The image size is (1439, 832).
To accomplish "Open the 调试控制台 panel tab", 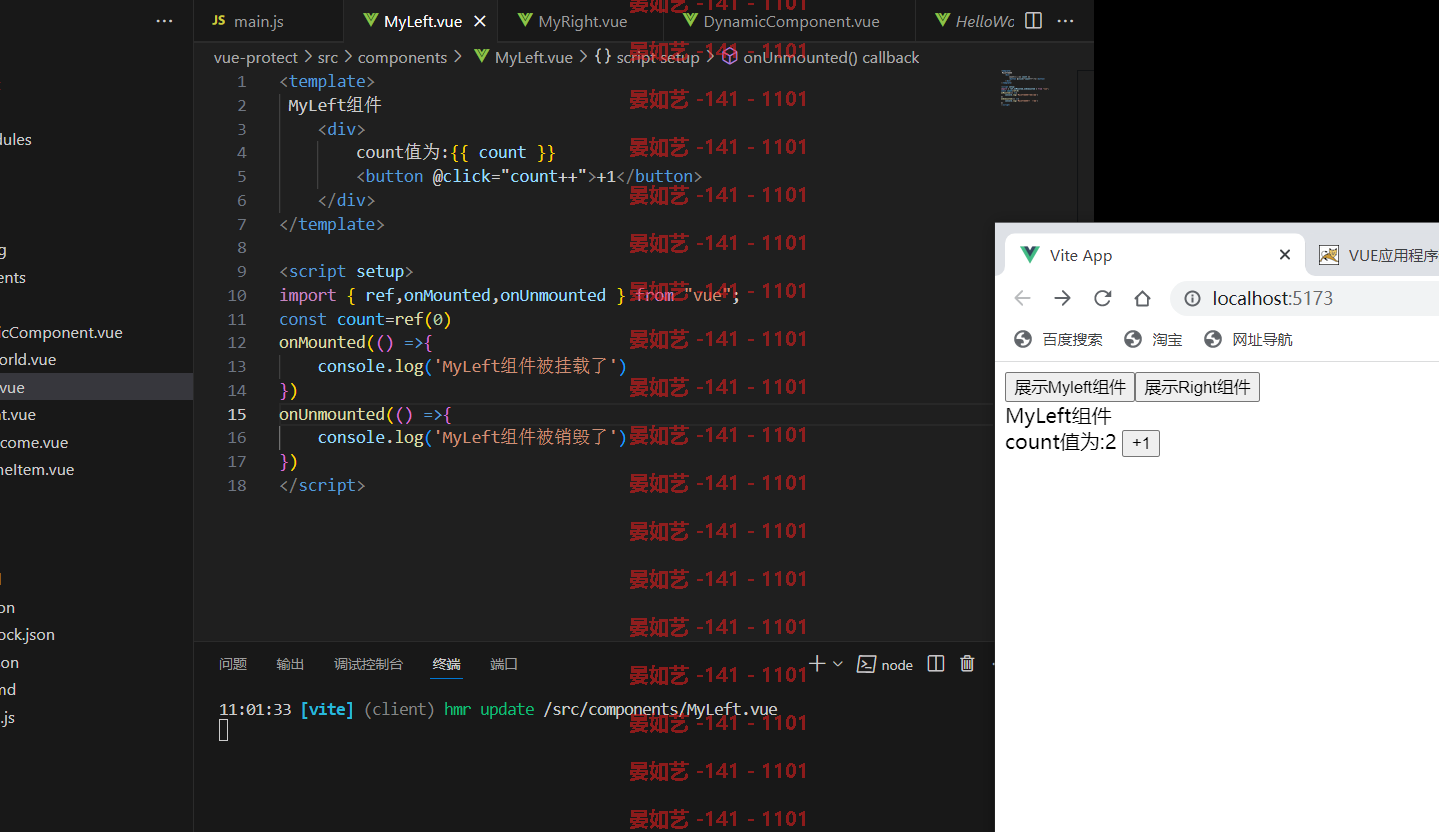I will [x=369, y=664].
